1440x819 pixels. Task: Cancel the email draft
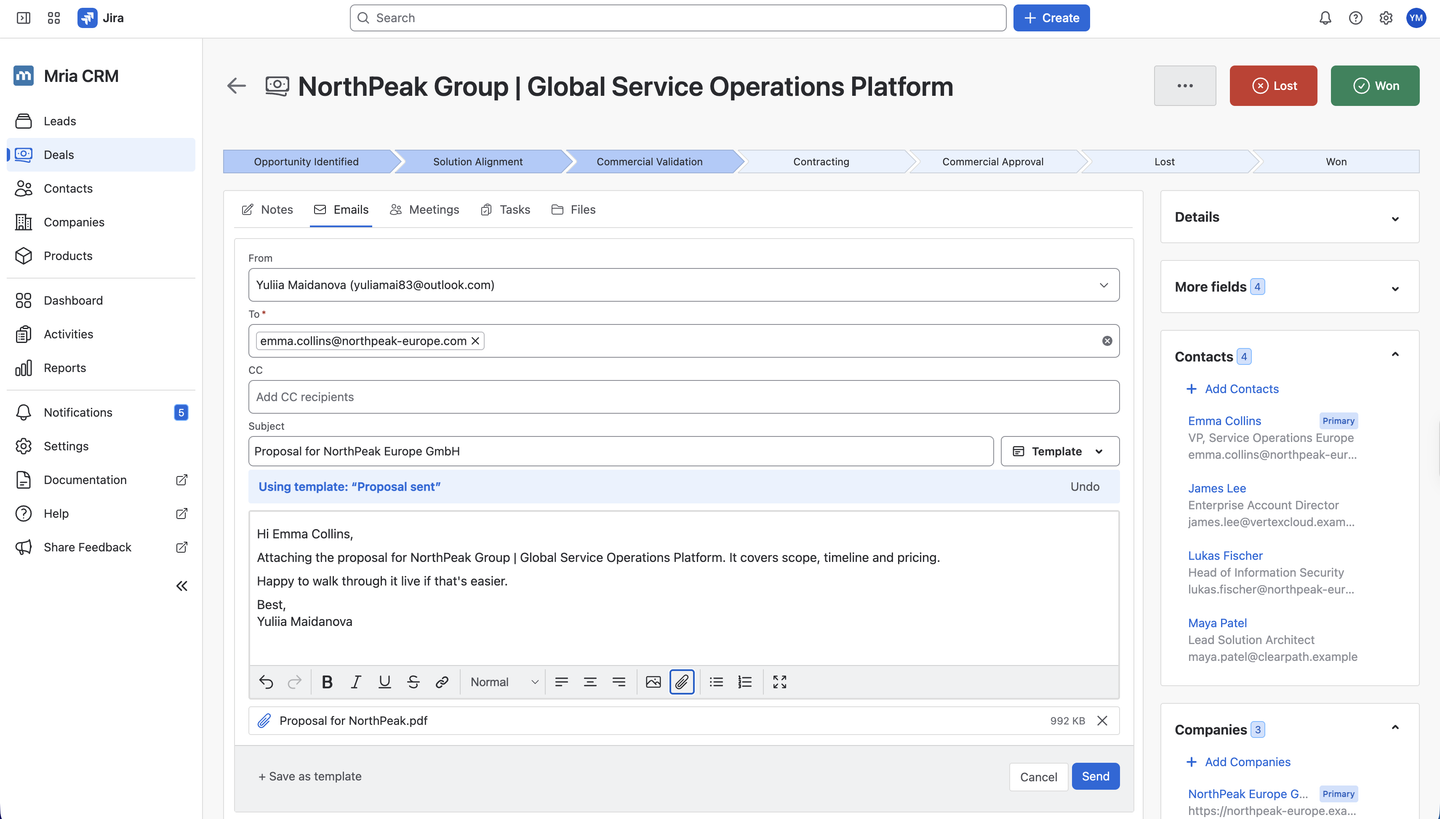(x=1038, y=777)
